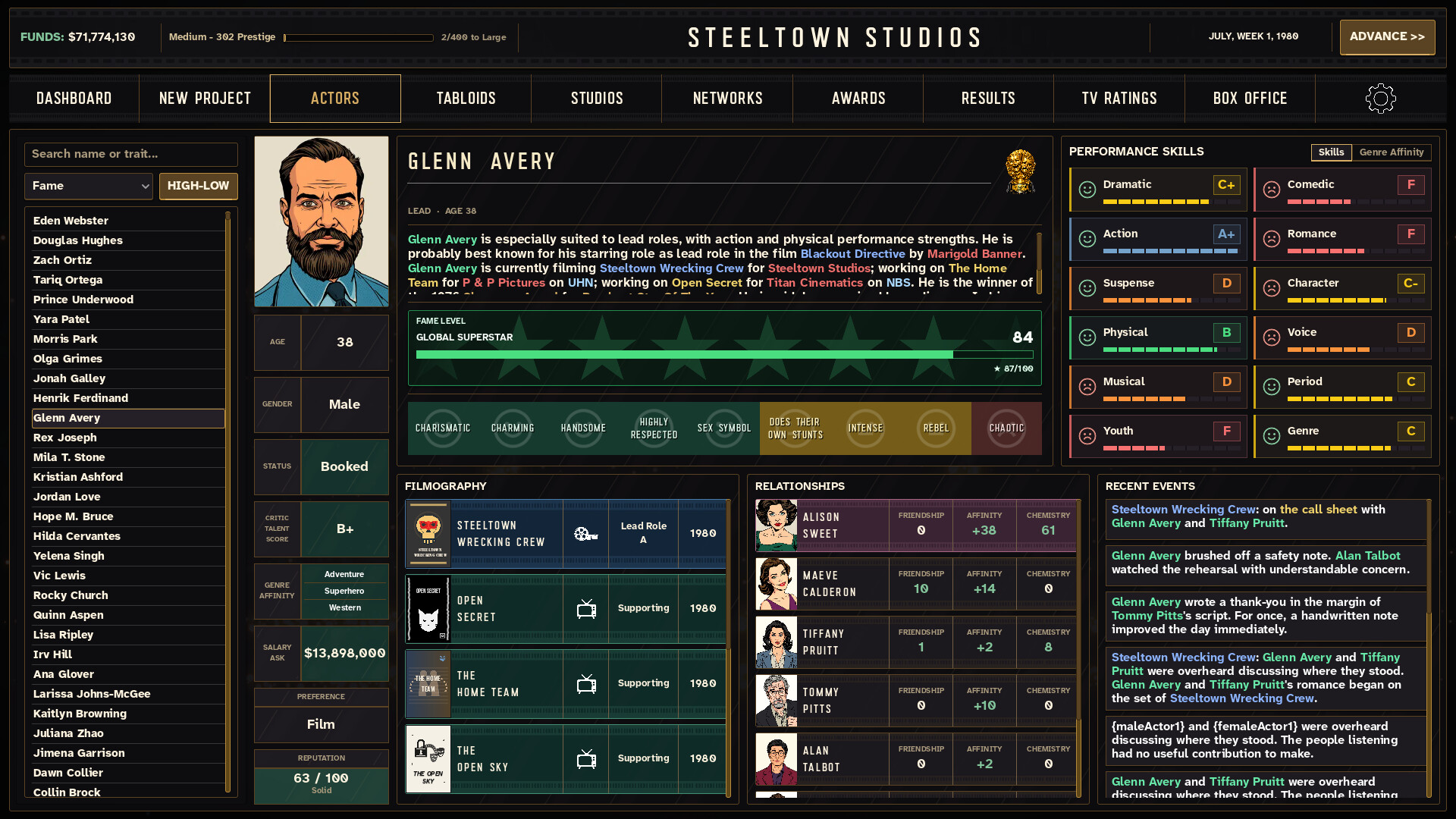
Task: Click the Highly Respected trait badge
Action: click(654, 428)
